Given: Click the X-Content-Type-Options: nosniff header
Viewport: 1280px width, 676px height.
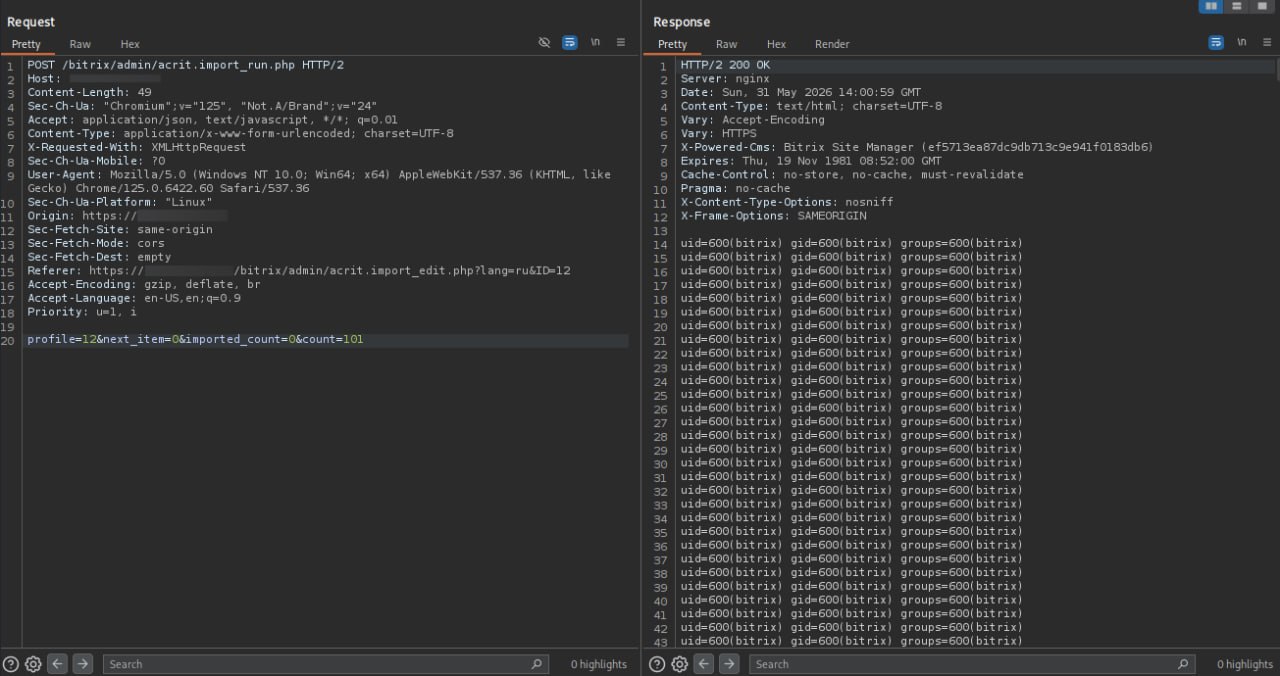Looking at the screenshot, I should (787, 202).
